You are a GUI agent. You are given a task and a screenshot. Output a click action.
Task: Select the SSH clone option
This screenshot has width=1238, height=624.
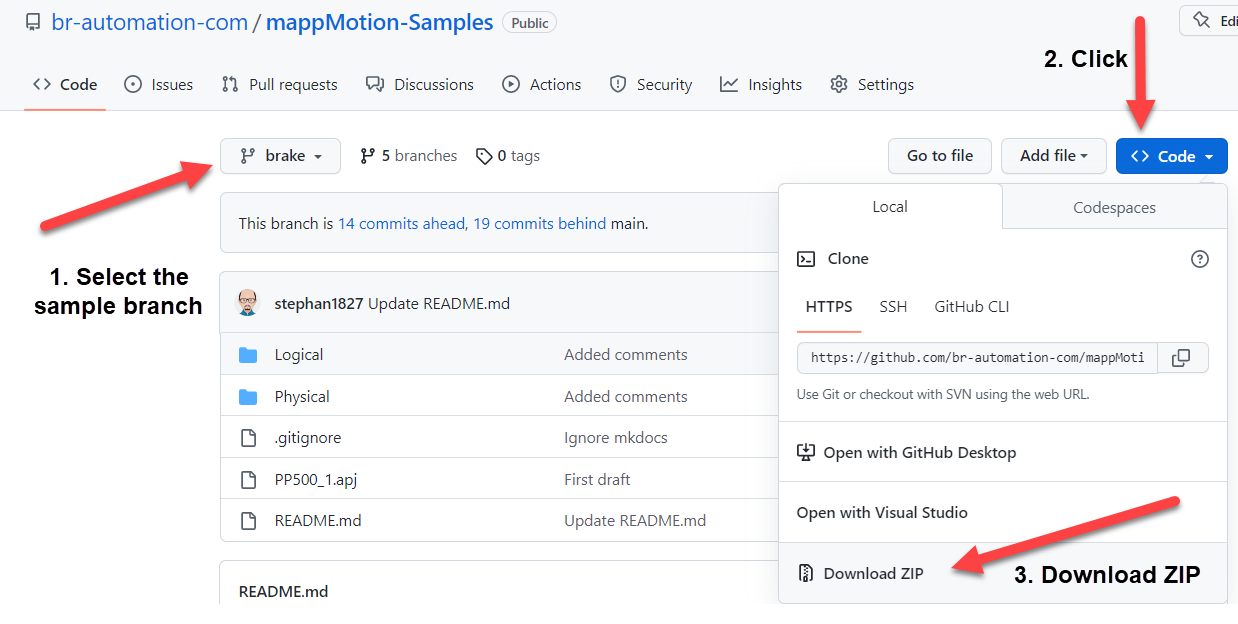(893, 307)
